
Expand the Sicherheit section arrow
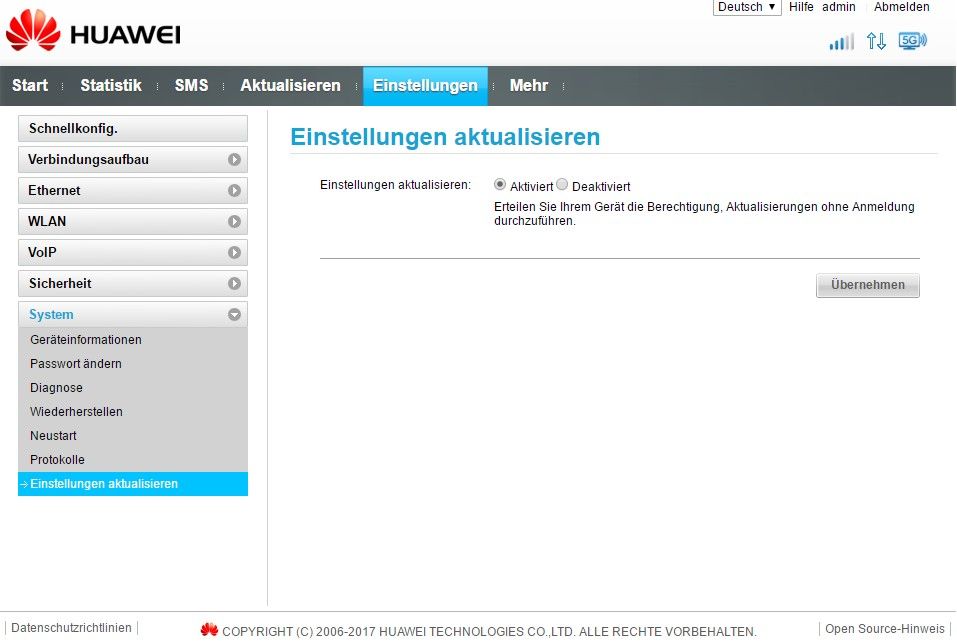point(234,284)
